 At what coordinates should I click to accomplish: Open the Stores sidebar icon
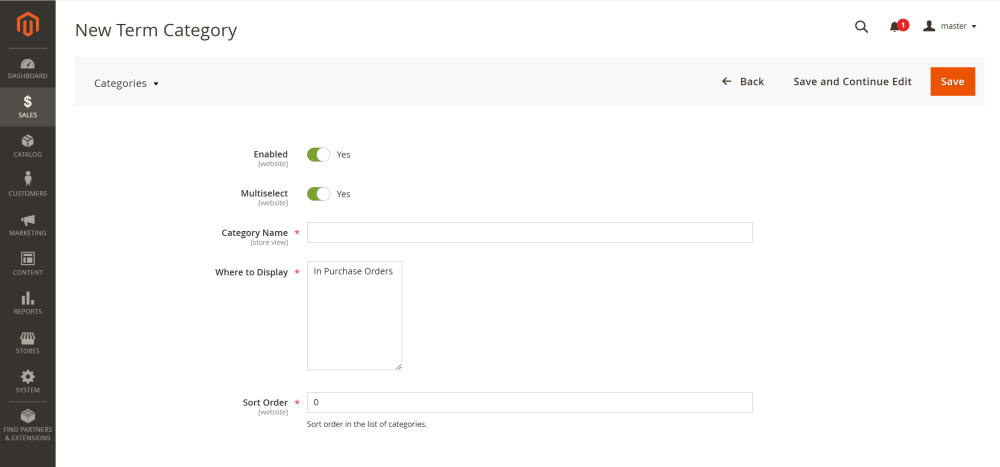[x=27, y=337]
